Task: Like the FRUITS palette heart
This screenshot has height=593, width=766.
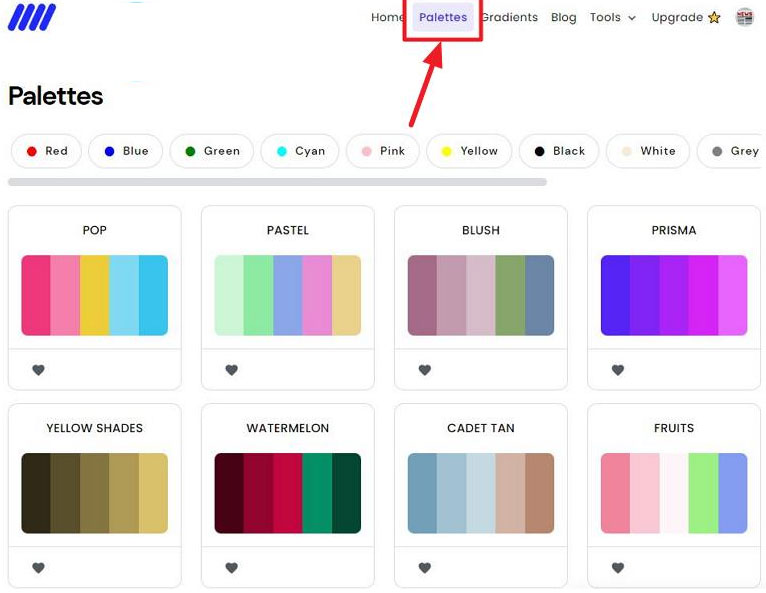Action: pyautogui.click(x=618, y=568)
